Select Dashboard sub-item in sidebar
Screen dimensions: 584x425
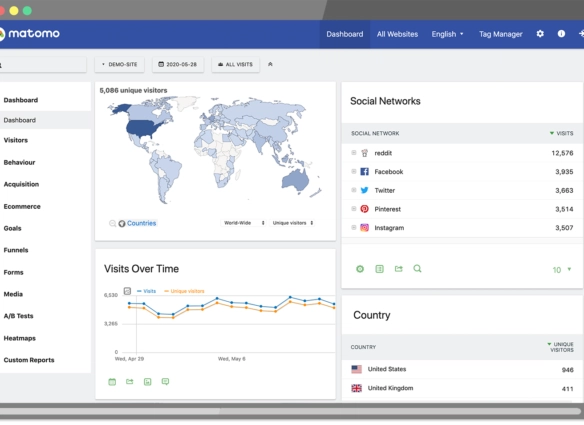[x=45, y=120]
